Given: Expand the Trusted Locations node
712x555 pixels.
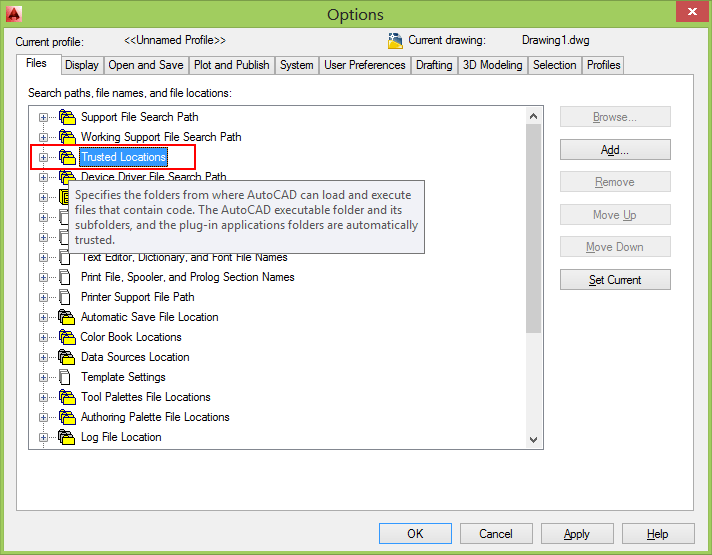Looking at the screenshot, I should (x=43, y=158).
